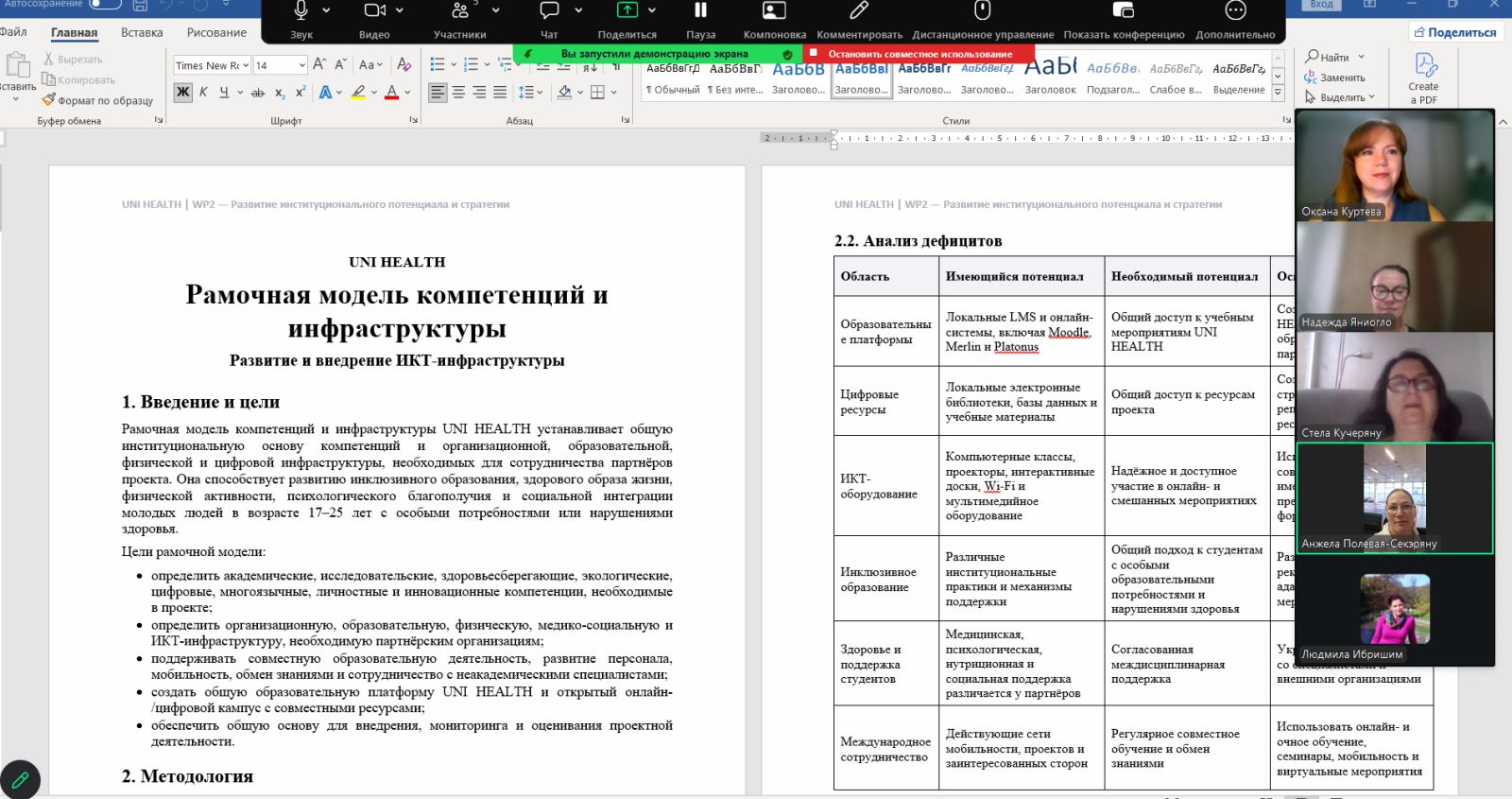Open the font color red swatch

(392, 92)
